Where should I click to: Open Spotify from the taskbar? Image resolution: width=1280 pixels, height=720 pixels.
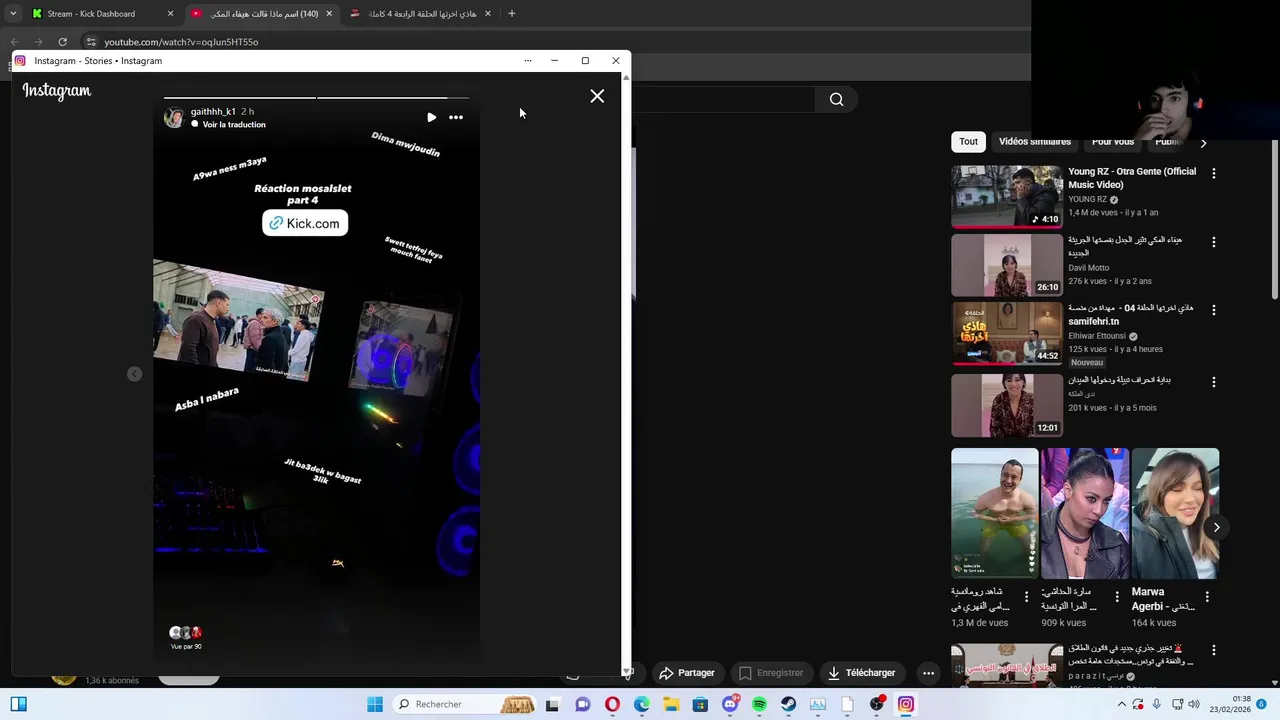759,705
